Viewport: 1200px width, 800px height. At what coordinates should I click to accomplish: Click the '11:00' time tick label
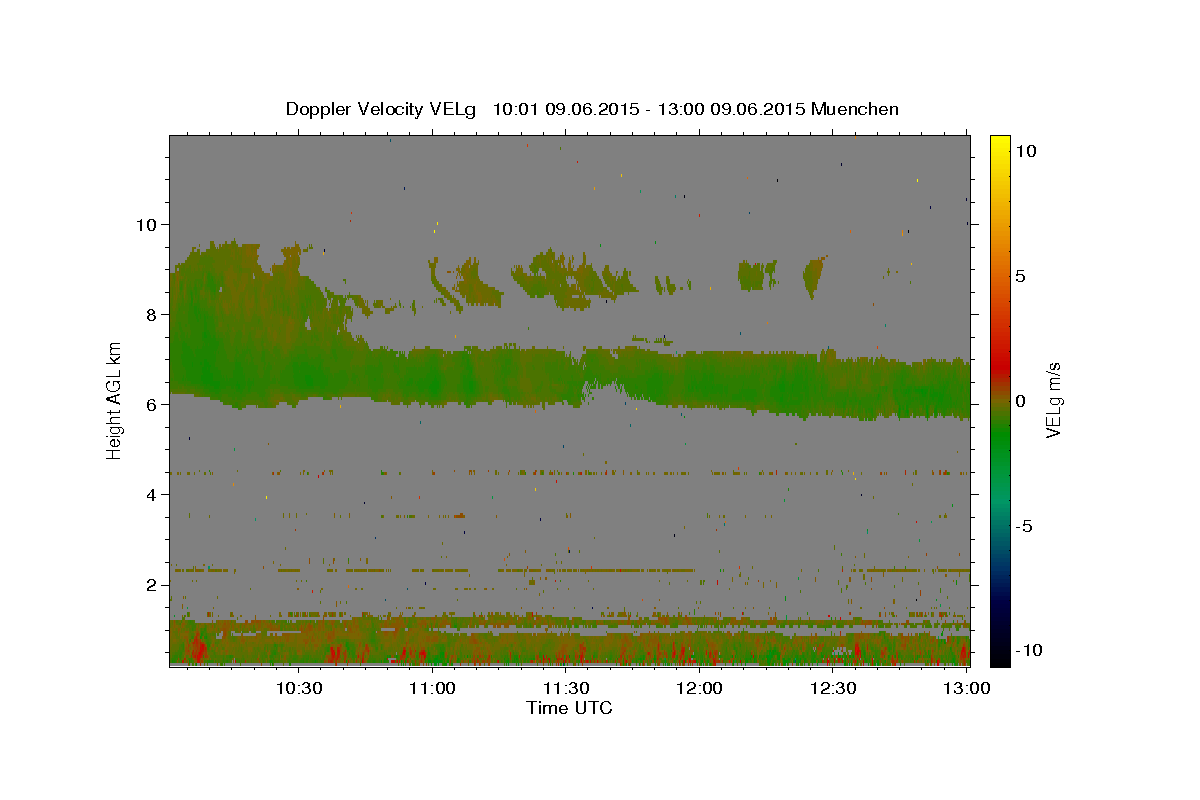432,689
